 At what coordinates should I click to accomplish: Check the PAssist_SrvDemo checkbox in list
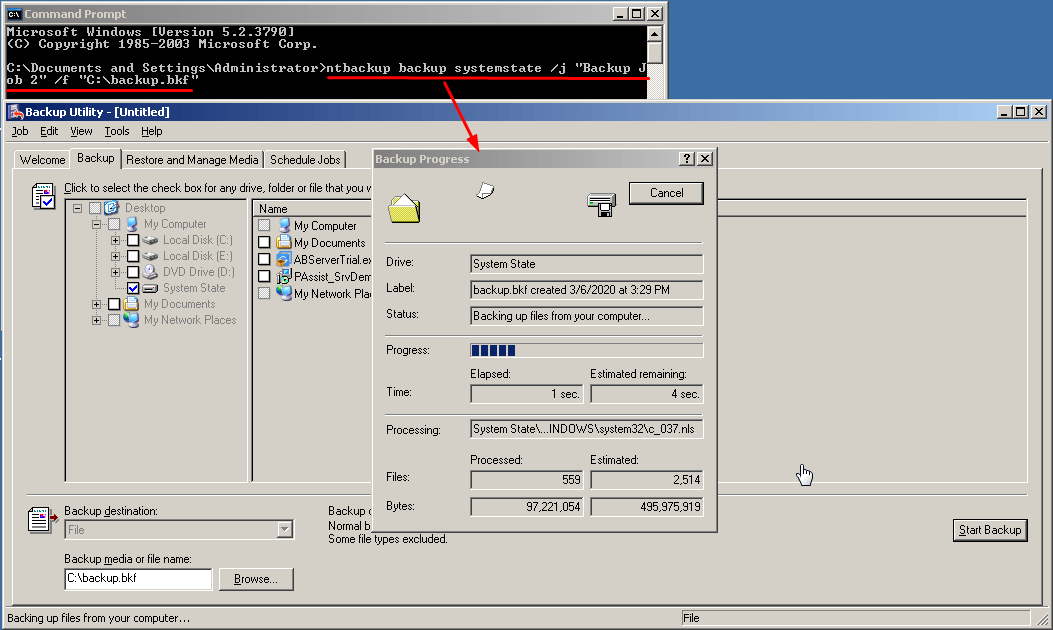[264, 276]
